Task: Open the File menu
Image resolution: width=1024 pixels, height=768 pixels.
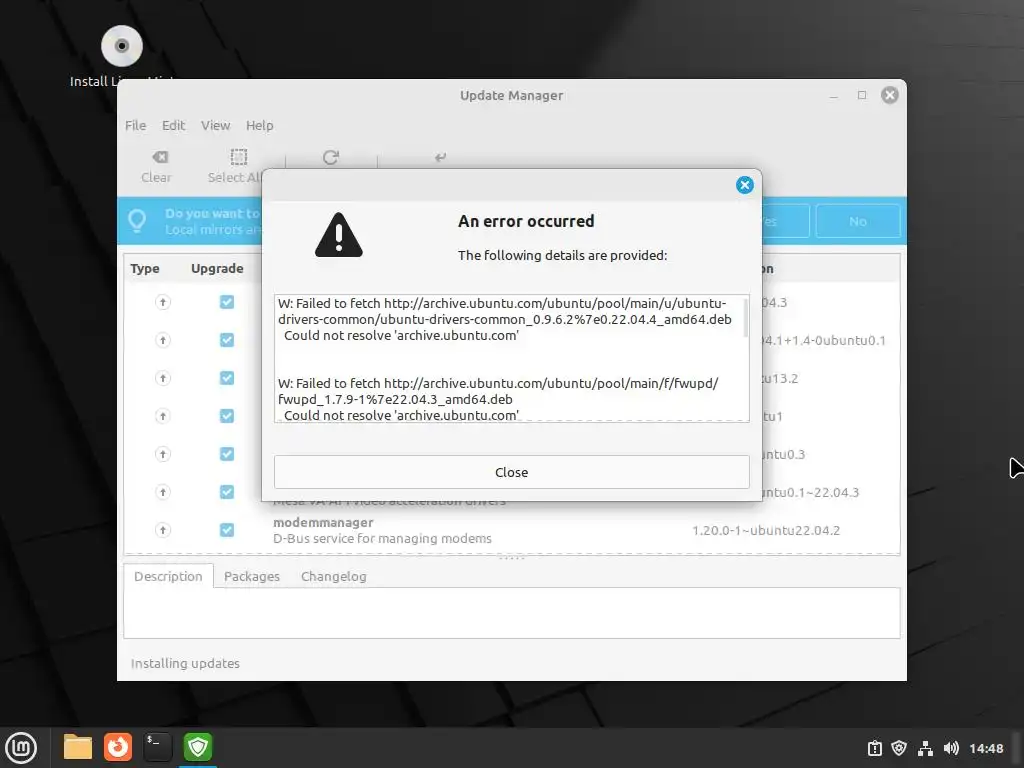Action: click(x=136, y=125)
